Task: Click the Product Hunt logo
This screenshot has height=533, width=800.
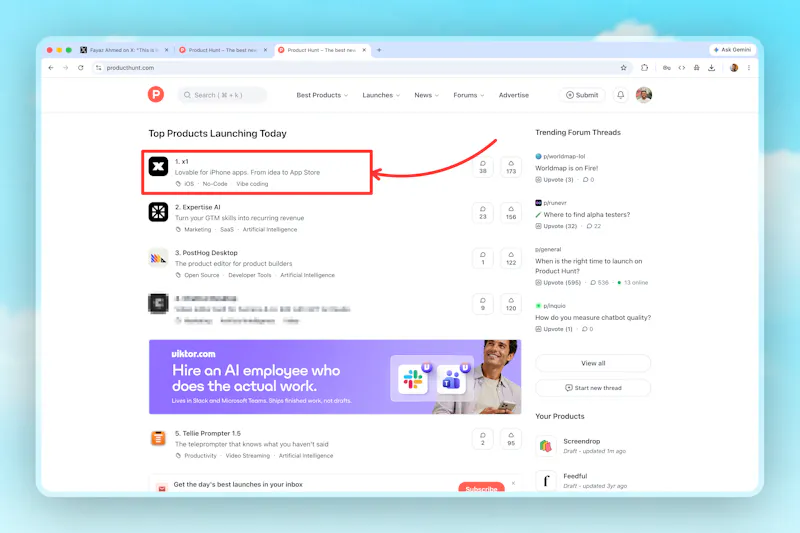Action: point(156,94)
